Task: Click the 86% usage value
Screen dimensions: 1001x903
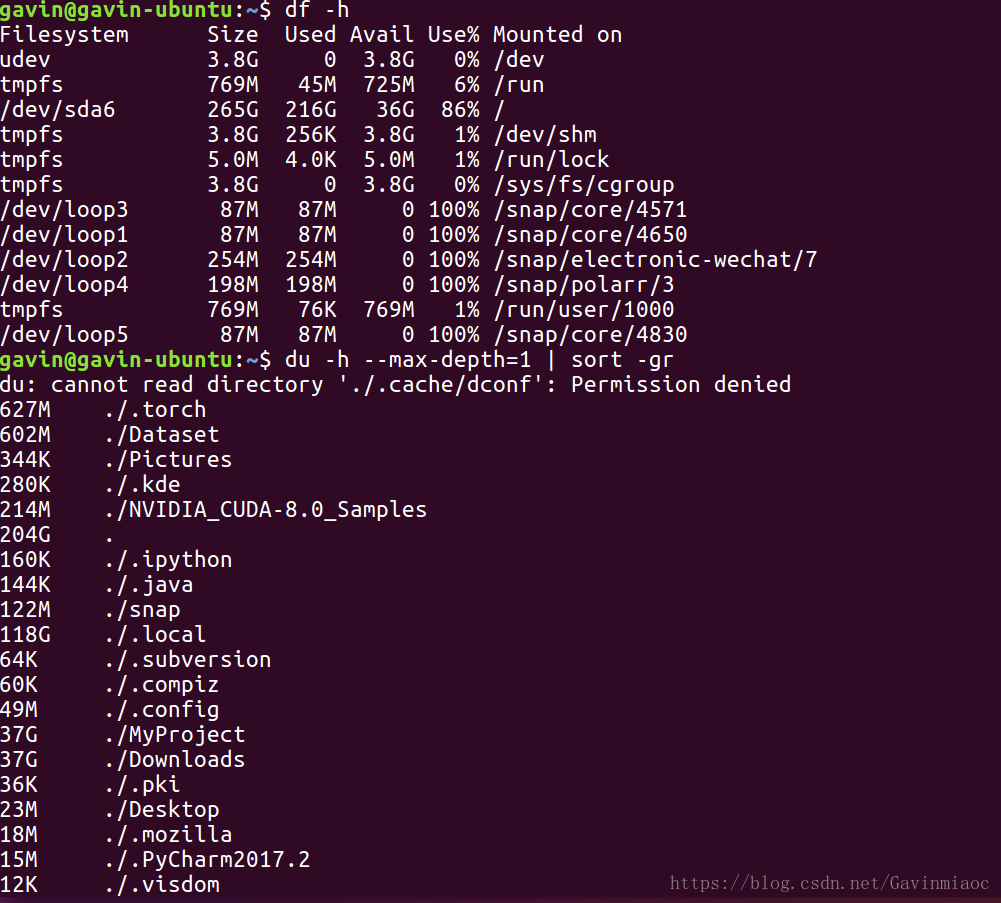Action: point(453,110)
